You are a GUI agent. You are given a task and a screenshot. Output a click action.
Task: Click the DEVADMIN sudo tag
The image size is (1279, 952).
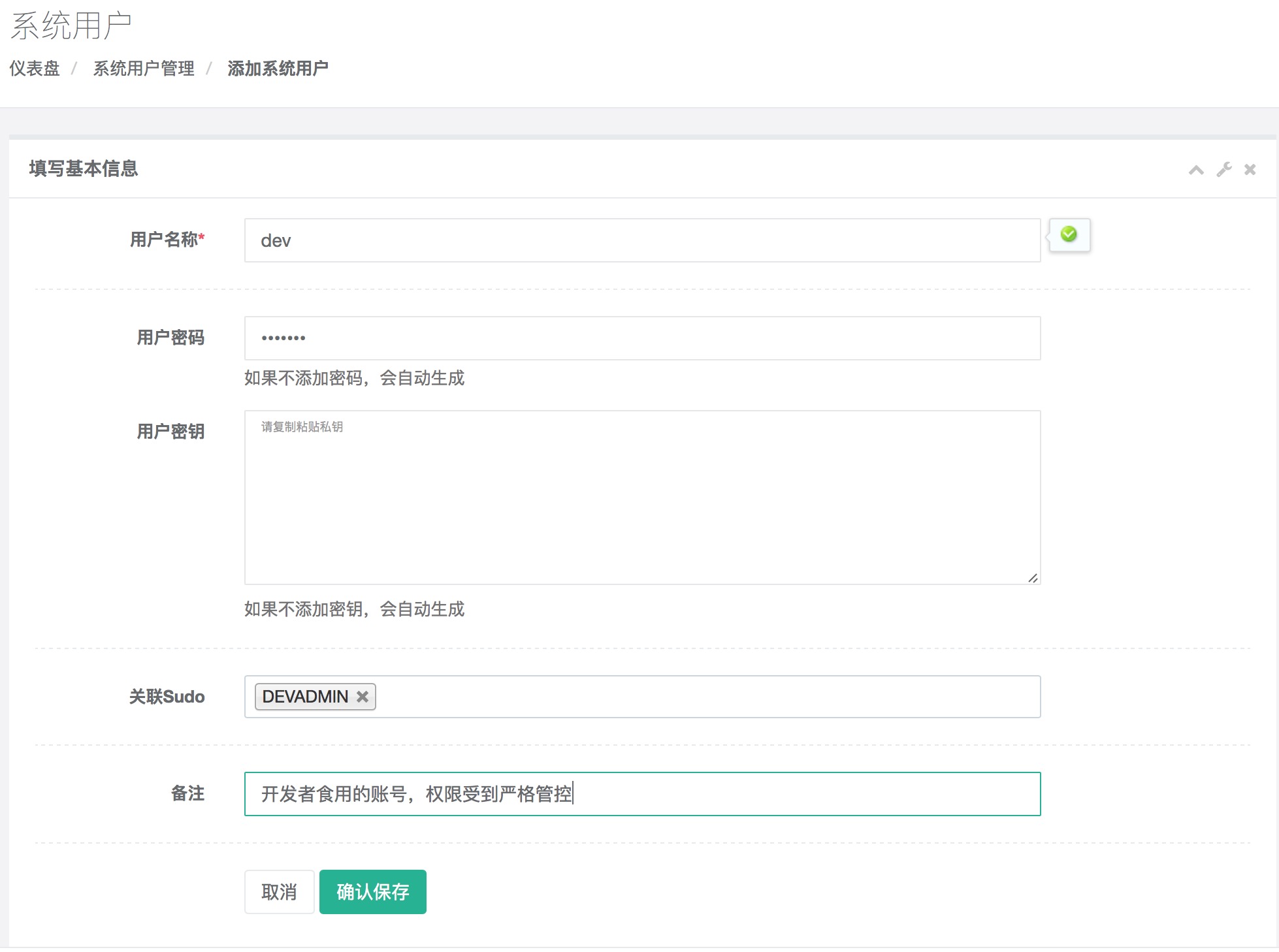[305, 697]
